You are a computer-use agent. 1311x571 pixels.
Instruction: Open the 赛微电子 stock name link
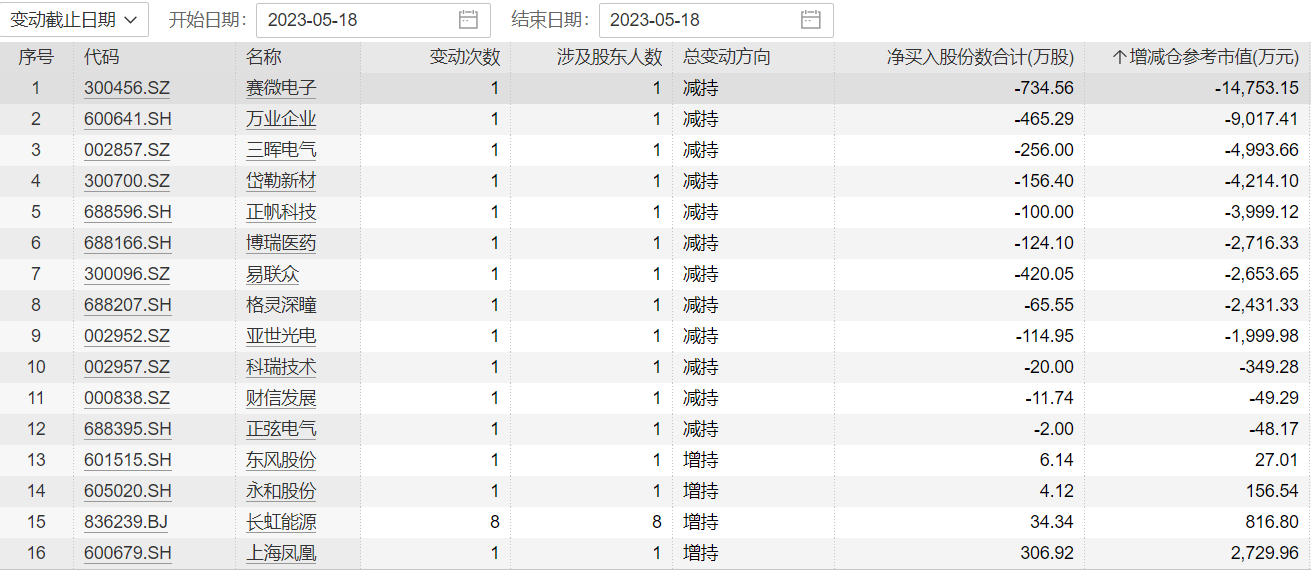[281, 88]
